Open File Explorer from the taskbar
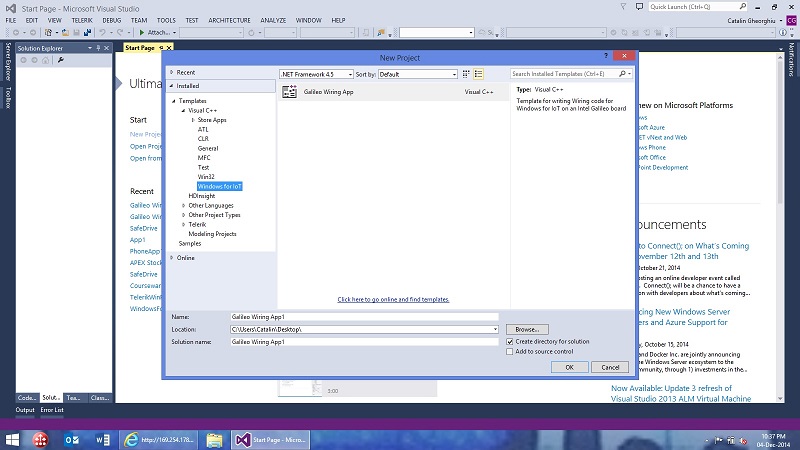Image resolution: width=800 pixels, height=450 pixels. point(214,440)
